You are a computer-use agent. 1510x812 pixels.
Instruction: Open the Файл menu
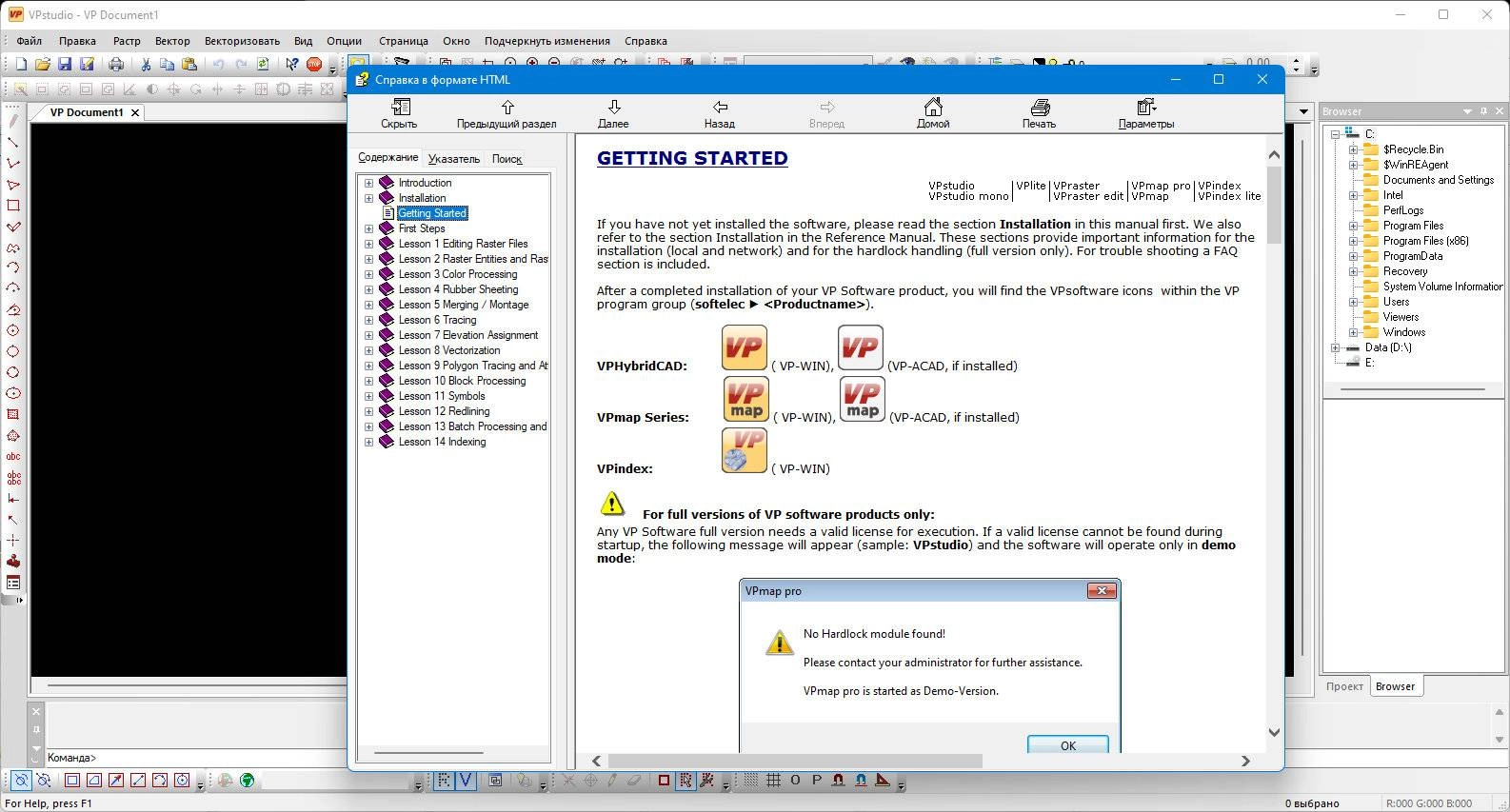[x=29, y=41]
